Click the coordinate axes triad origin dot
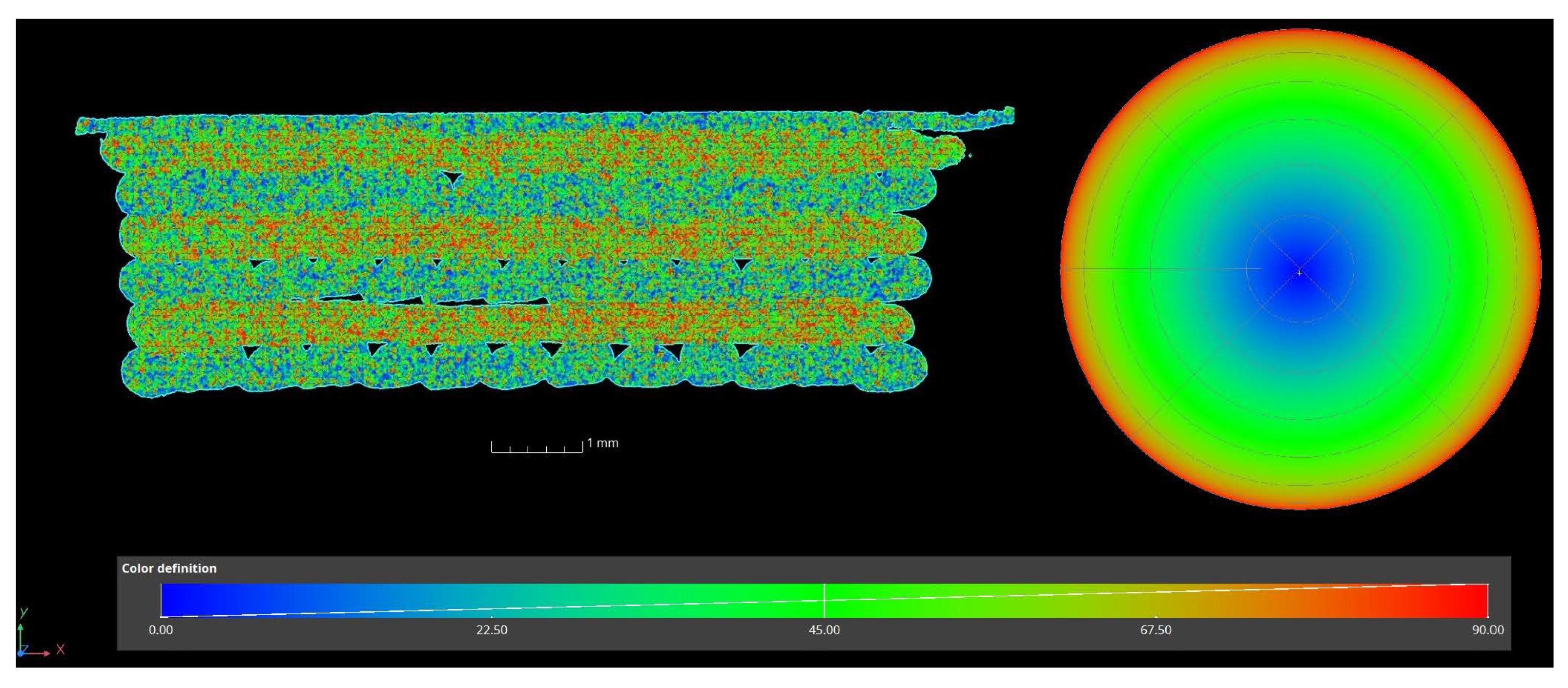 point(21,653)
